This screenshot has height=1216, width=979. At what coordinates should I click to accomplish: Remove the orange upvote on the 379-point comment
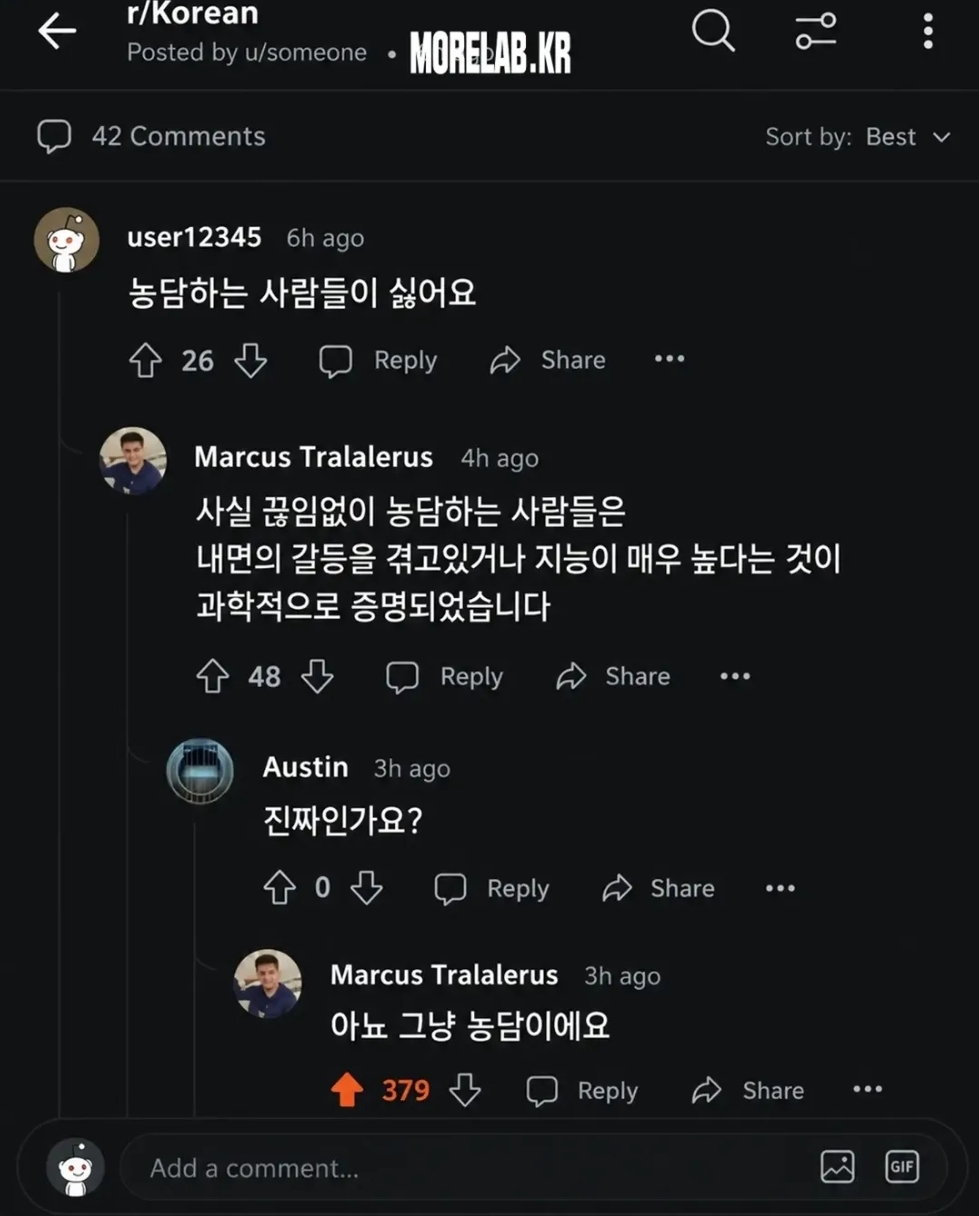[x=347, y=1090]
